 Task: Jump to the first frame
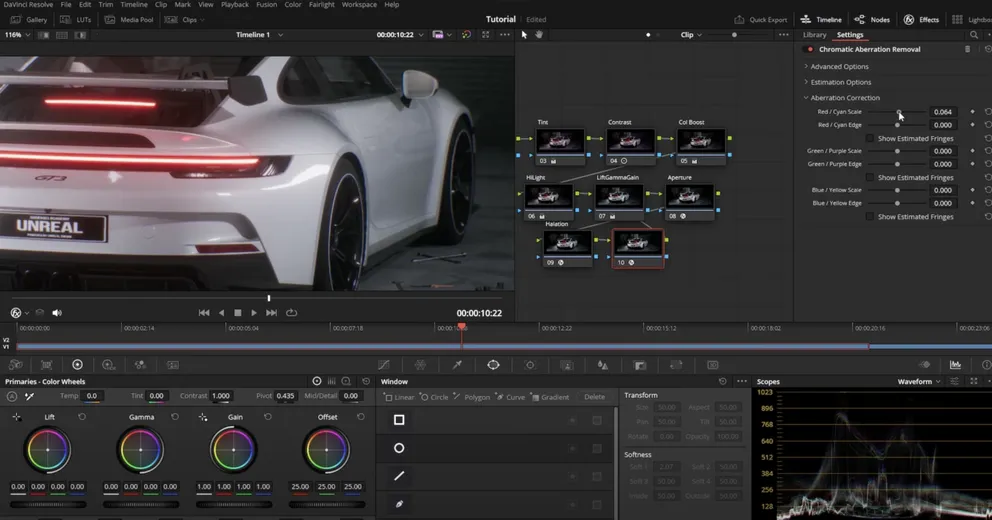click(x=204, y=313)
